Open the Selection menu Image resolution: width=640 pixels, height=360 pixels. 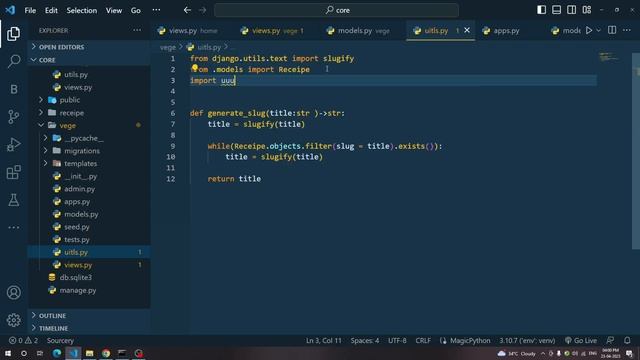pyautogui.click(x=82, y=10)
